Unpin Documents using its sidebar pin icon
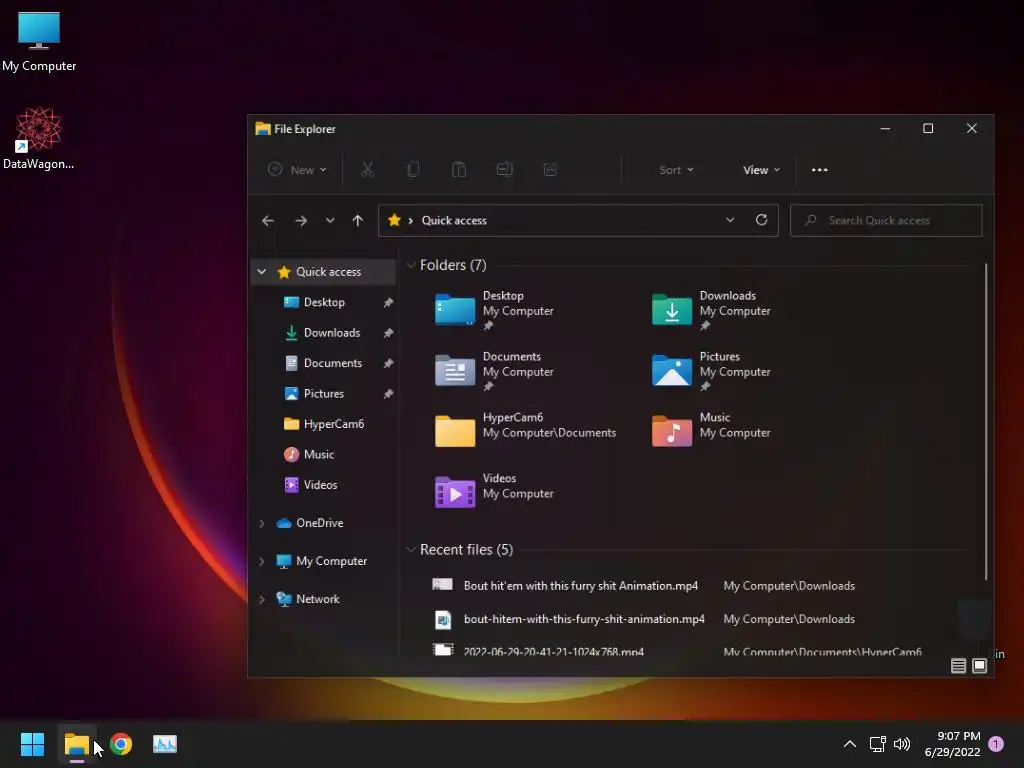The width and height of the screenshot is (1024, 768). [x=388, y=363]
